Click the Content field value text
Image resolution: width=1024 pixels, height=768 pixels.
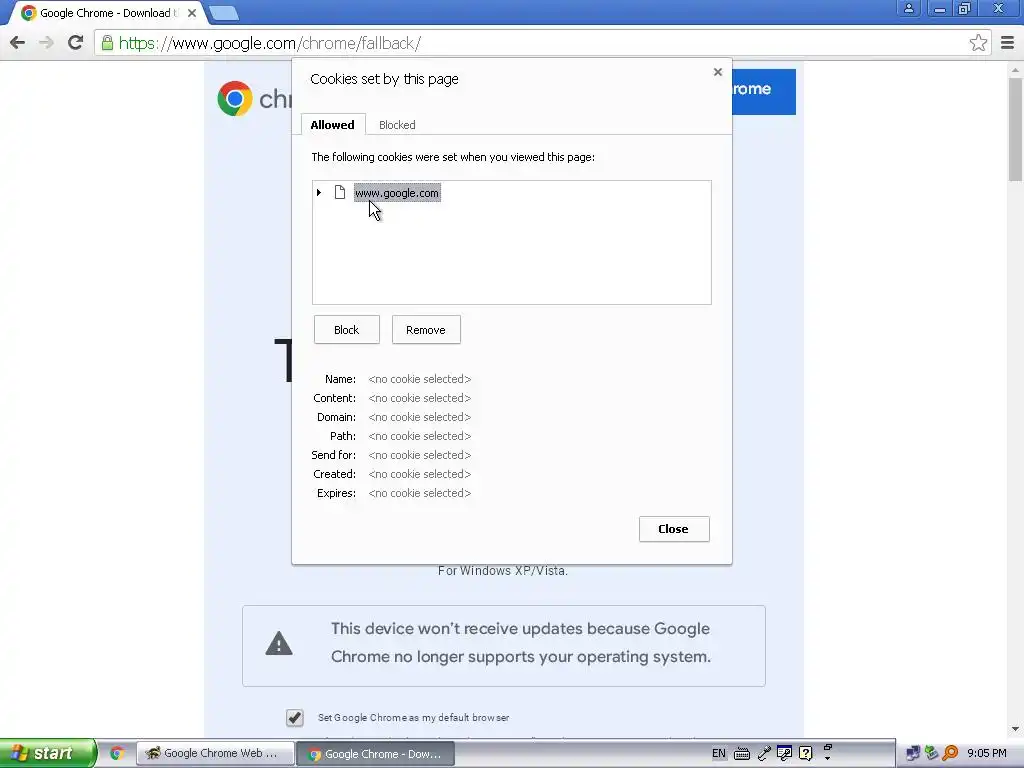[420, 398]
